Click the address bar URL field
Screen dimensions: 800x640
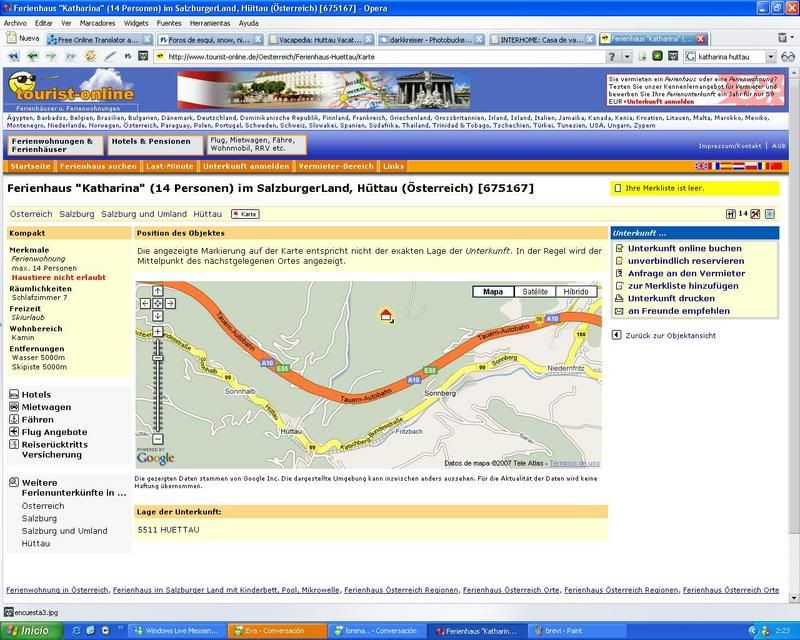[x=380, y=57]
